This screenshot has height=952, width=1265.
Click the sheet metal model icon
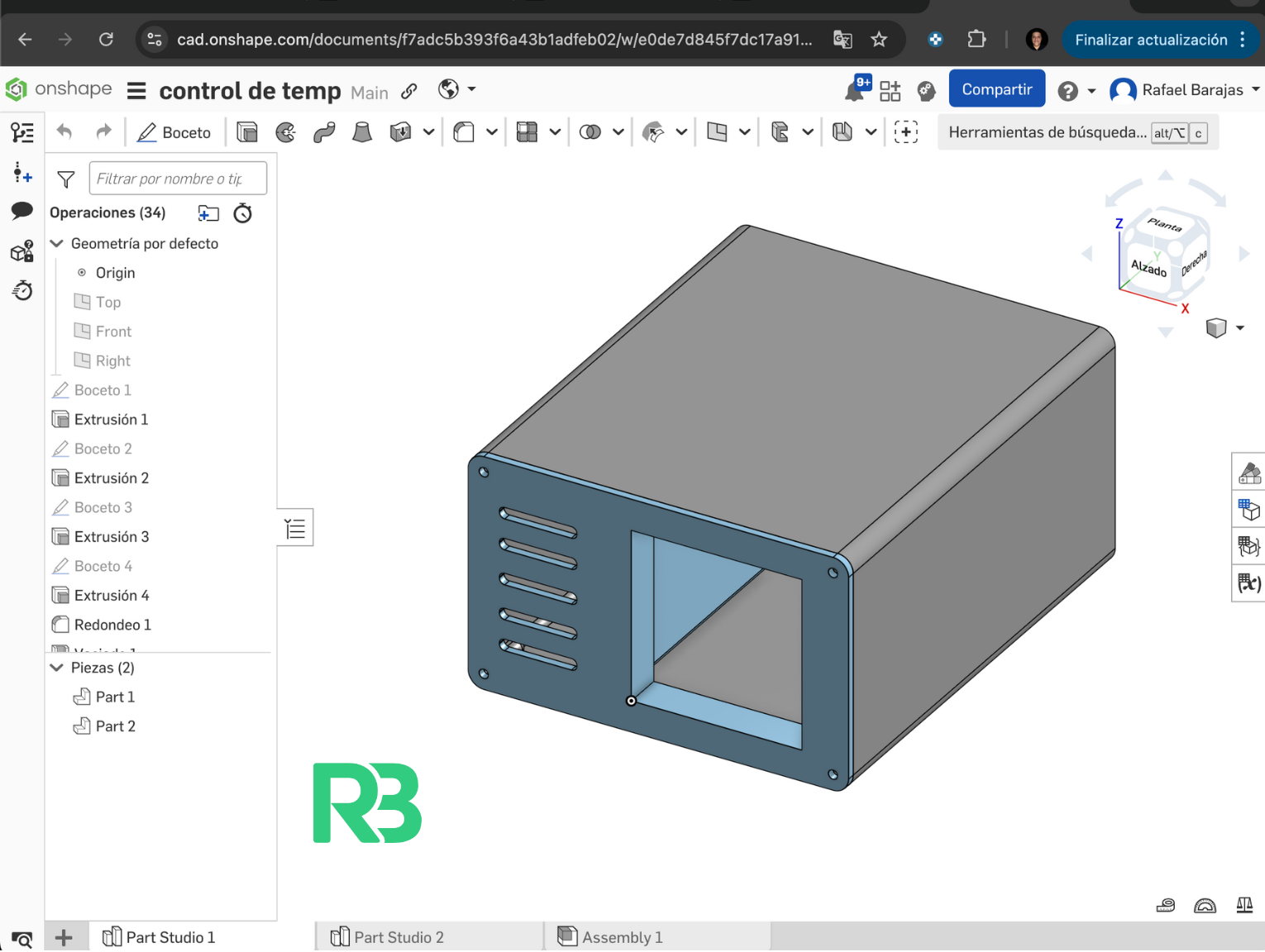click(x=780, y=132)
